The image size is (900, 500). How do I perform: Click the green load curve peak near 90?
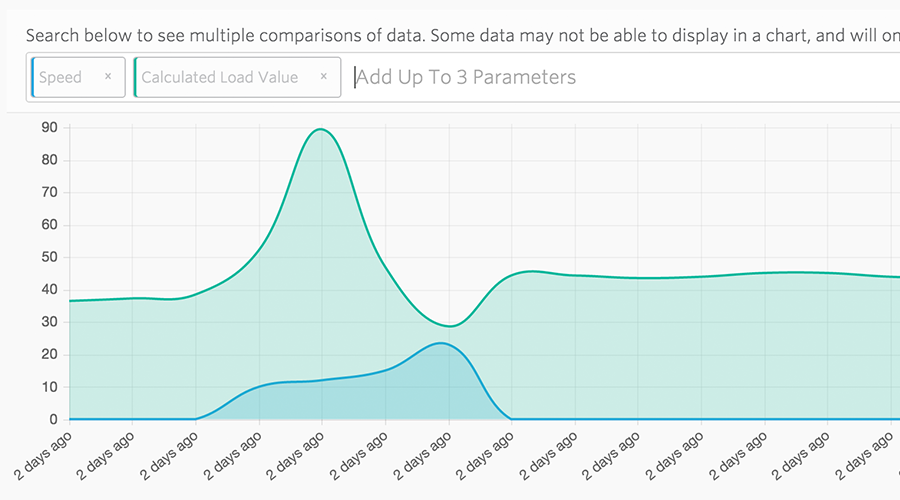click(x=320, y=129)
